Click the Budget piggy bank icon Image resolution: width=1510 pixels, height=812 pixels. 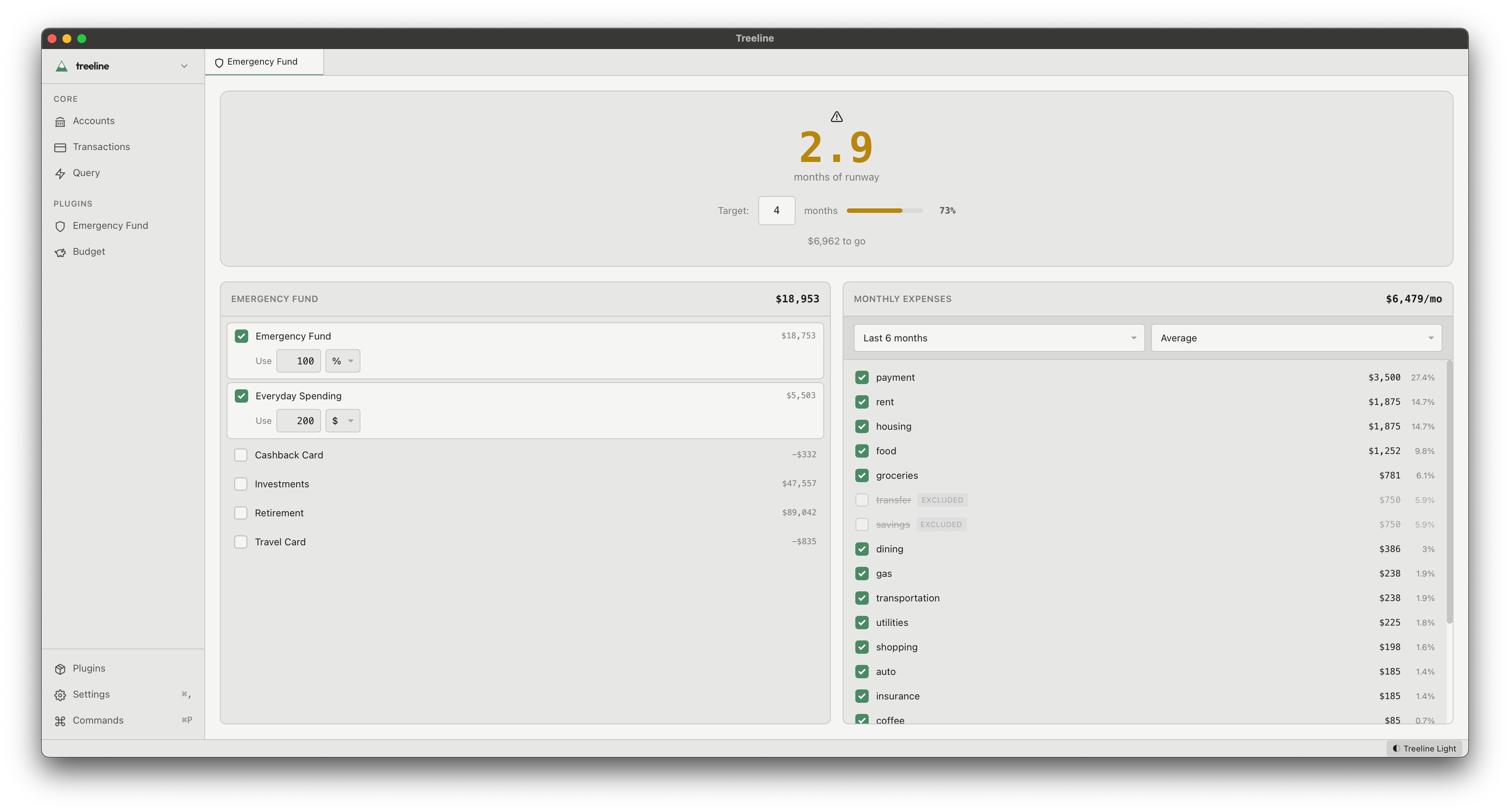coord(60,253)
